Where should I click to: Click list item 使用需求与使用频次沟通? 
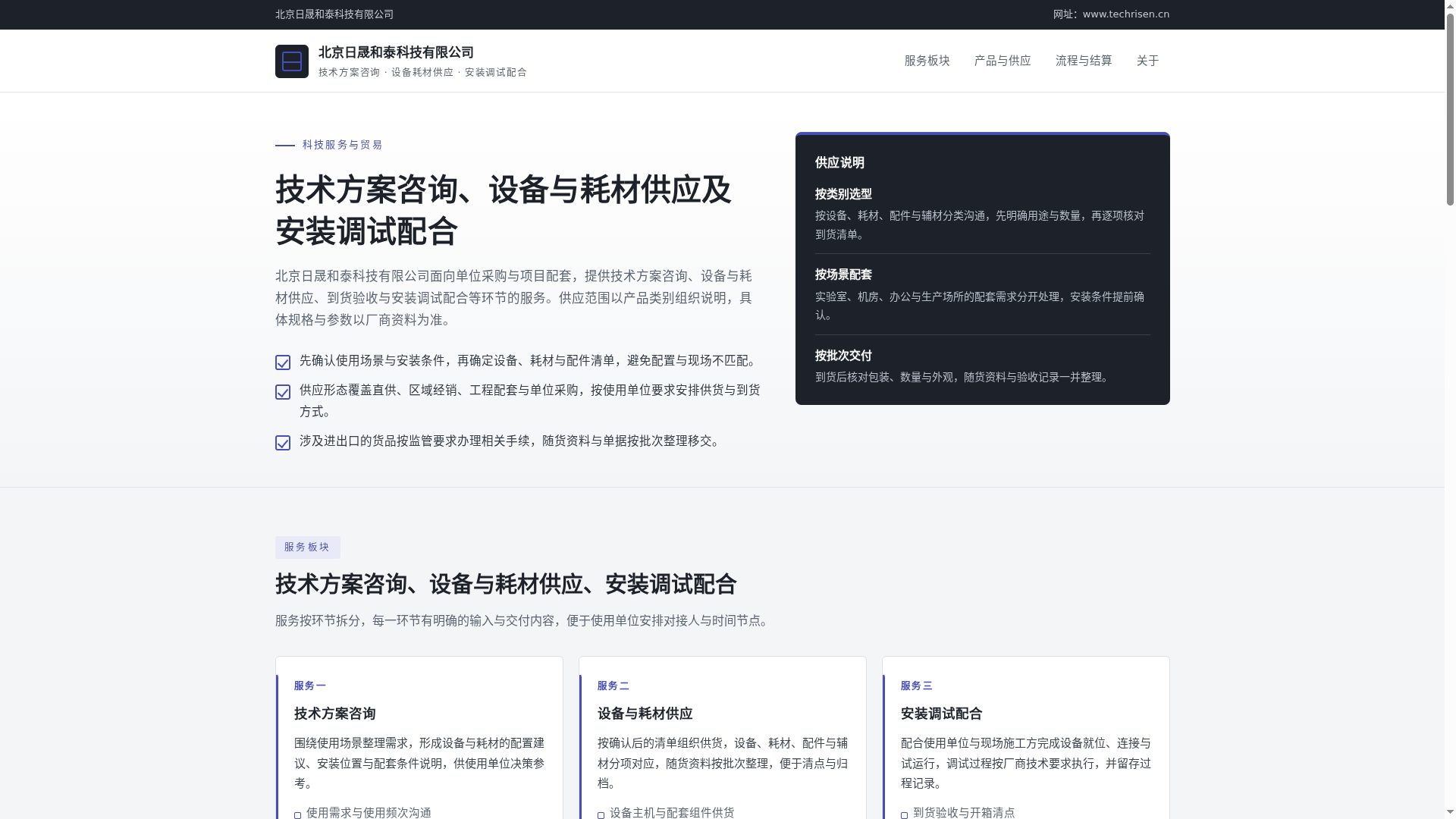(369, 813)
